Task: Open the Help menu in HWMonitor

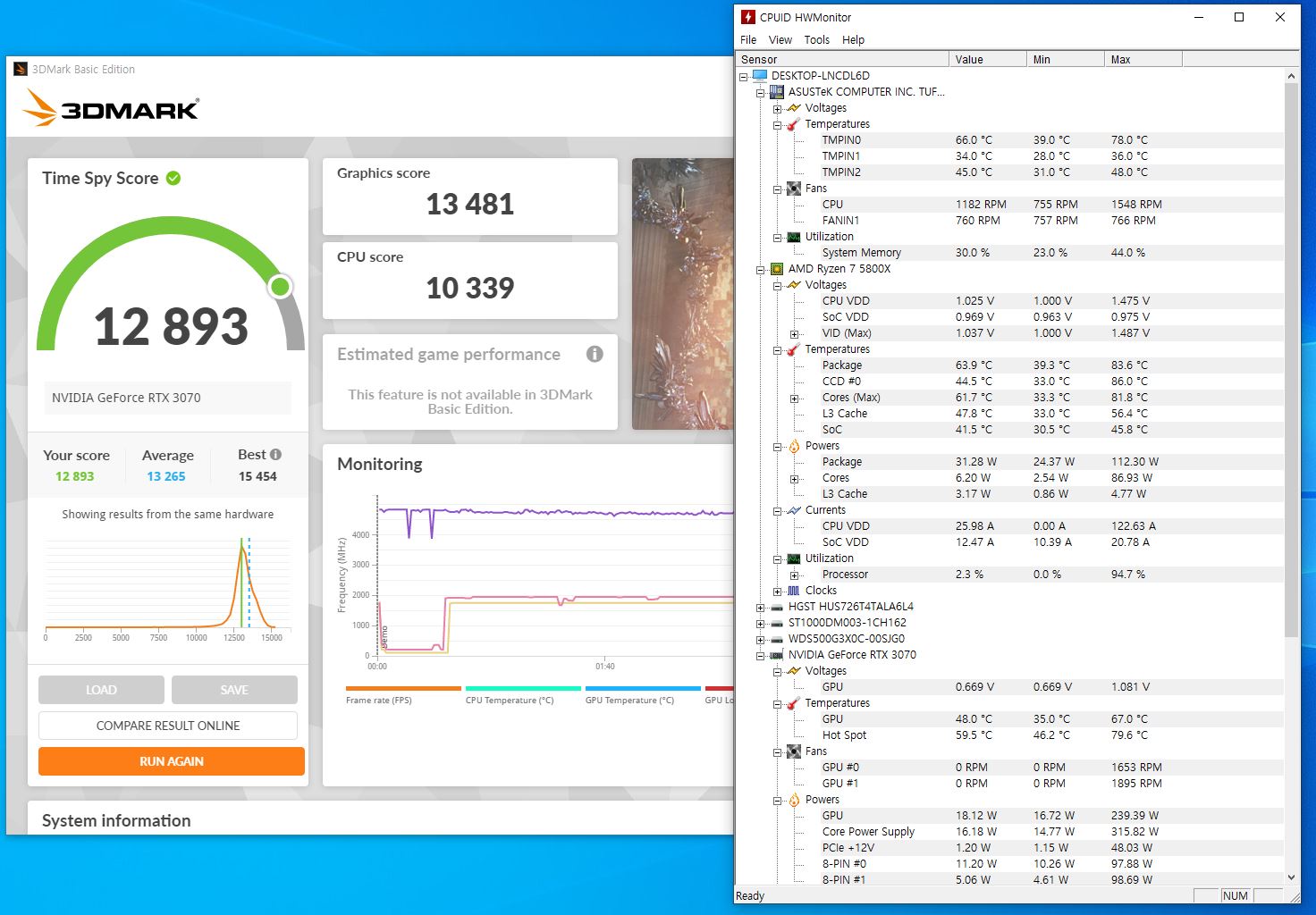Action: point(853,39)
